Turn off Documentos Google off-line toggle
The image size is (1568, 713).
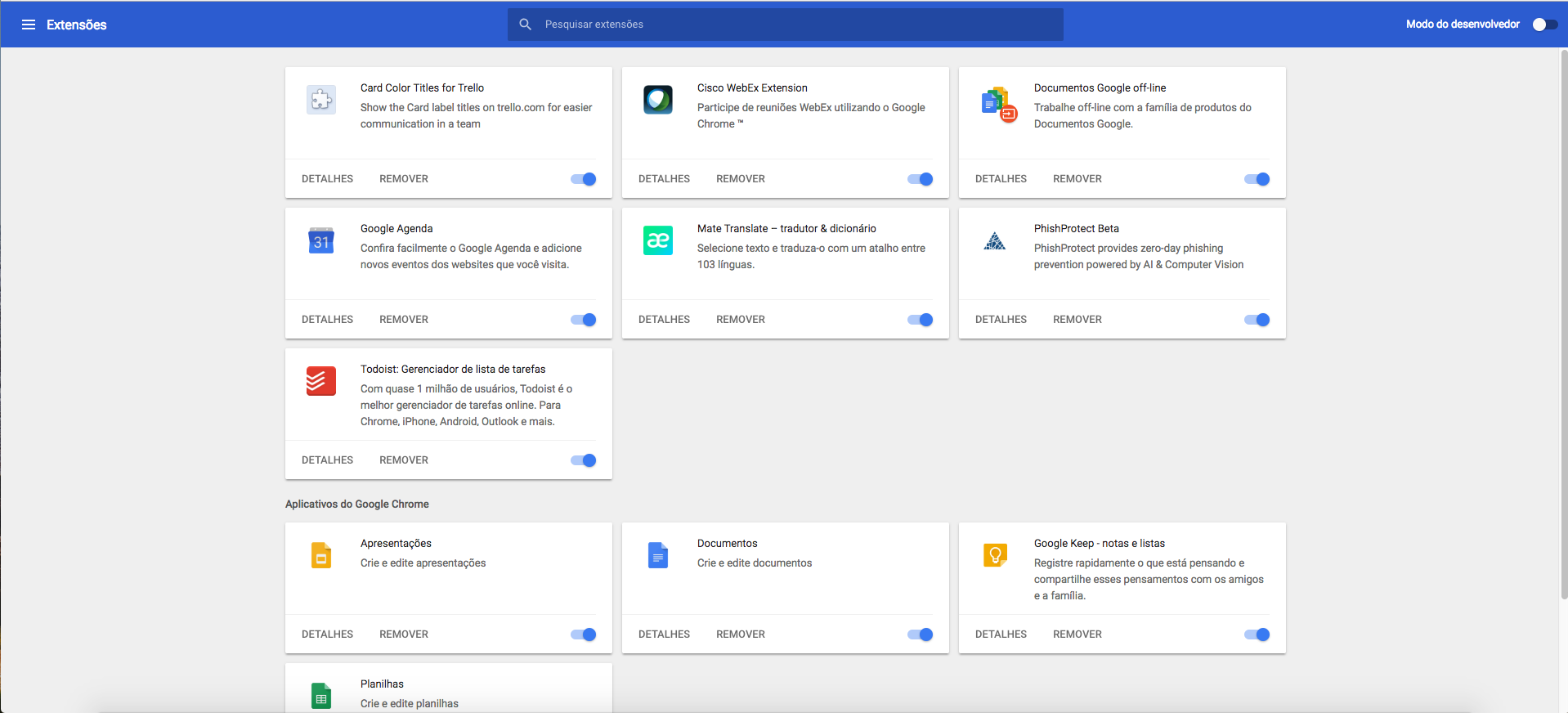tap(1257, 179)
